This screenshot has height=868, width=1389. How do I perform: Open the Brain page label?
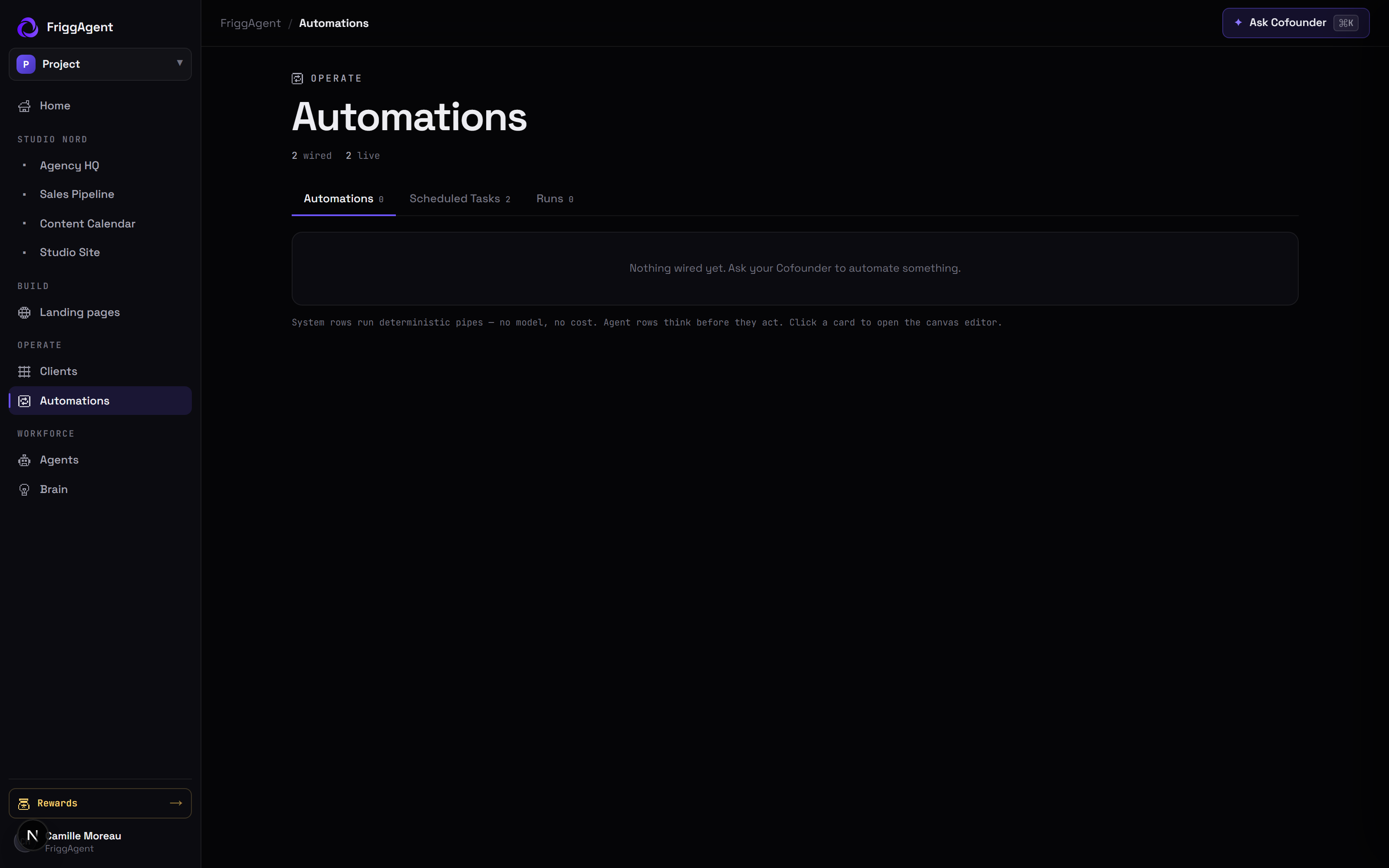click(54, 490)
